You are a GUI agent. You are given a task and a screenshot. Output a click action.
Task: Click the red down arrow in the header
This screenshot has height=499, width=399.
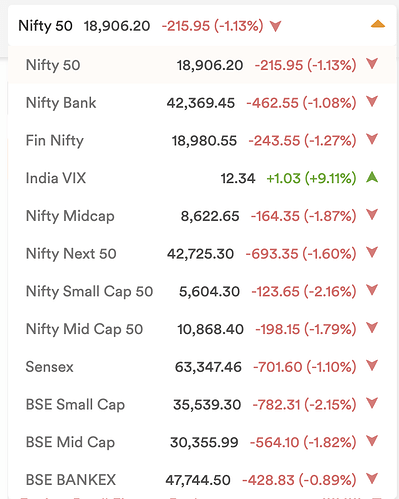[276, 26]
